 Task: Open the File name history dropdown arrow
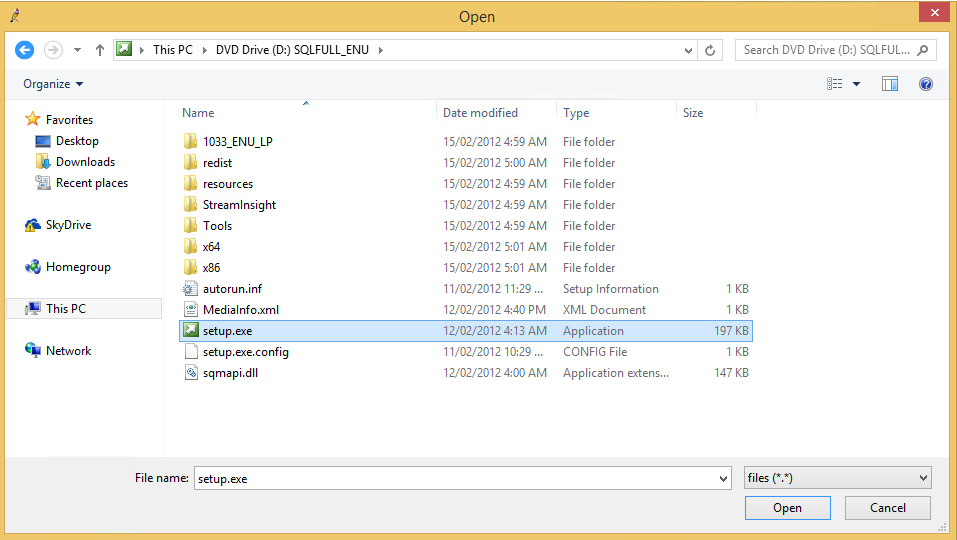(723, 478)
